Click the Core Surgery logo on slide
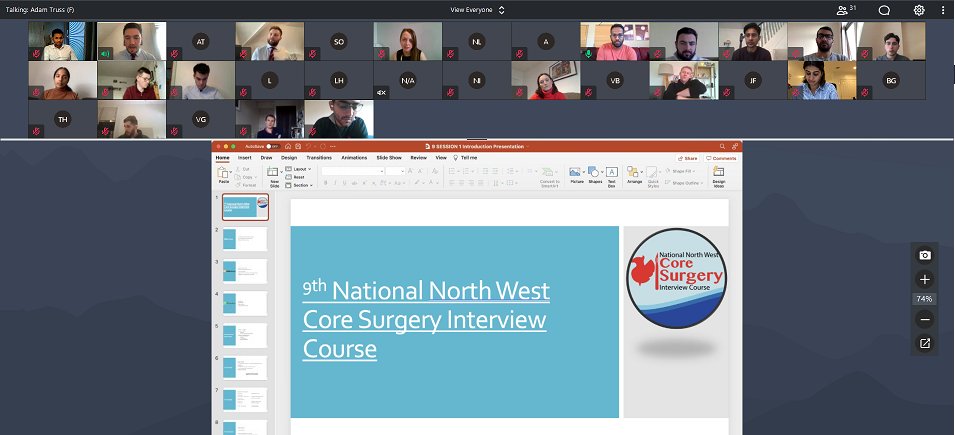Viewport: 955px width, 435px height. [676, 278]
